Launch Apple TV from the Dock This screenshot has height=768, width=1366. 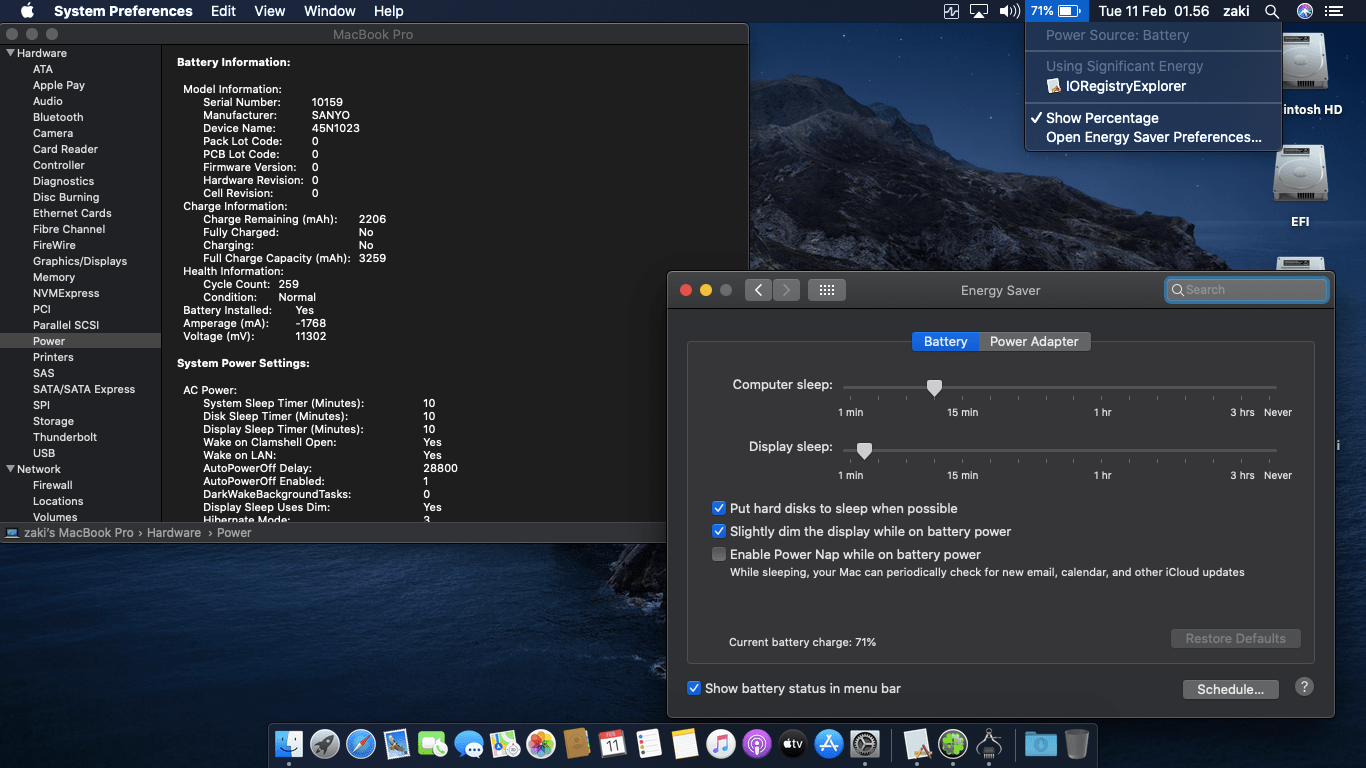click(792, 743)
